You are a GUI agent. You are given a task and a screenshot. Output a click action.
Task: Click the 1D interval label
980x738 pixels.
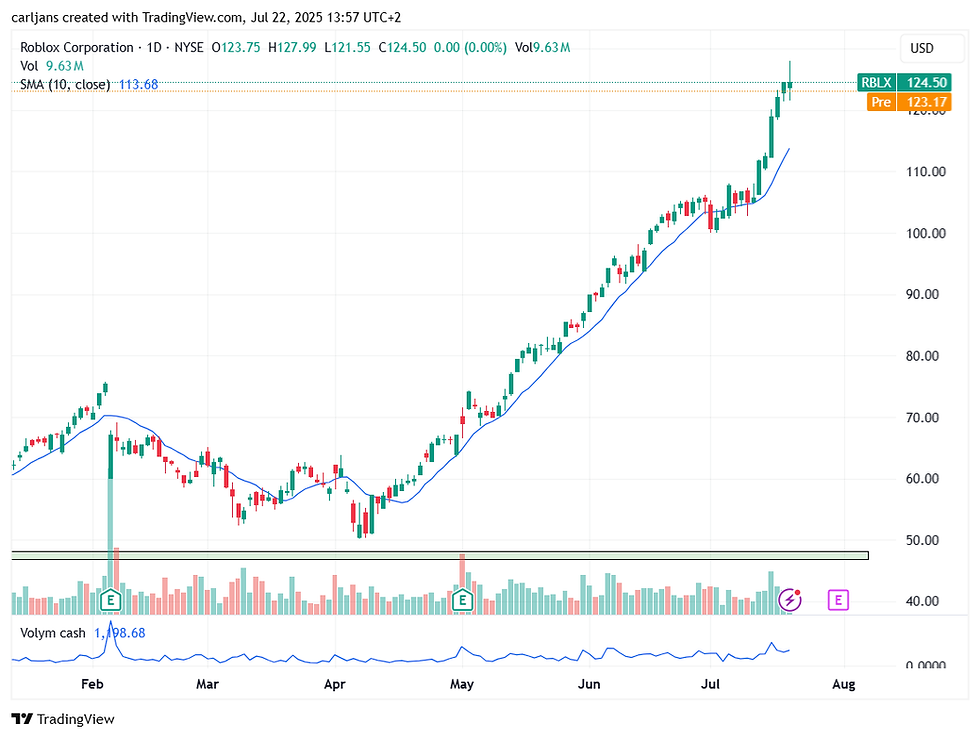click(154, 47)
